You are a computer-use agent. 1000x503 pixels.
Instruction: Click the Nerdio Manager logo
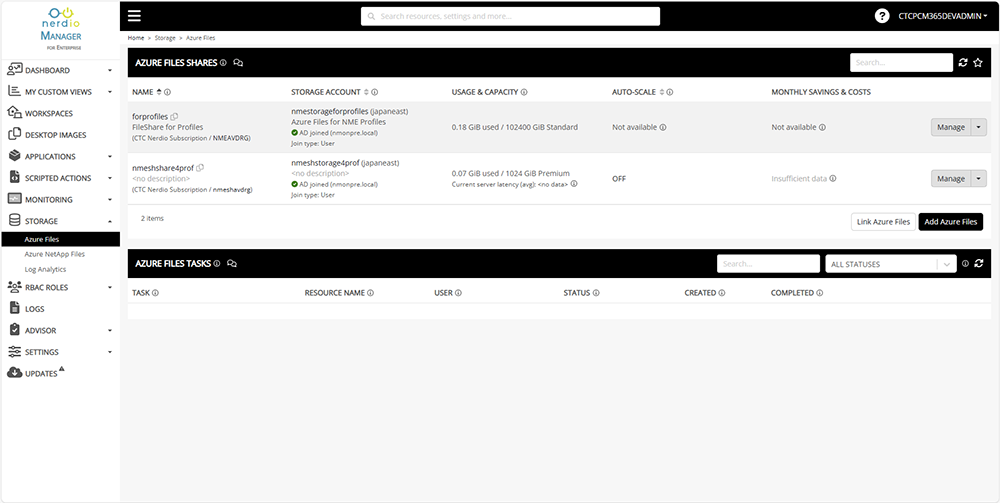click(61, 29)
